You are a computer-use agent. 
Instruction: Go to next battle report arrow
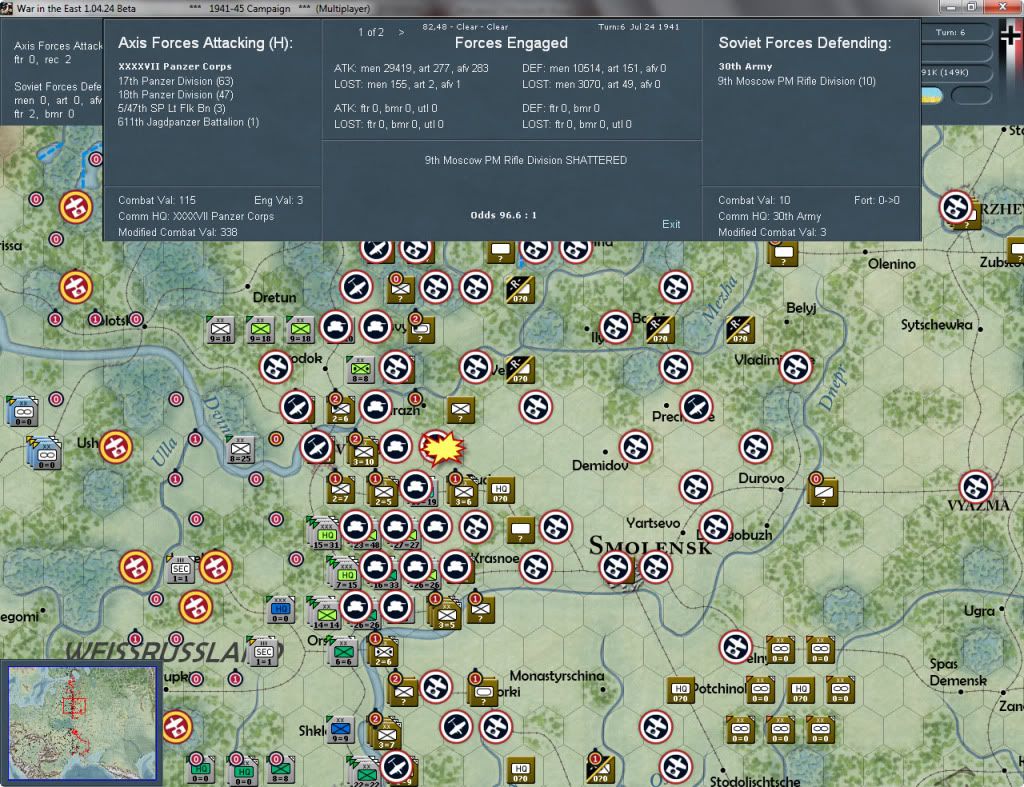click(x=401, y=32)
